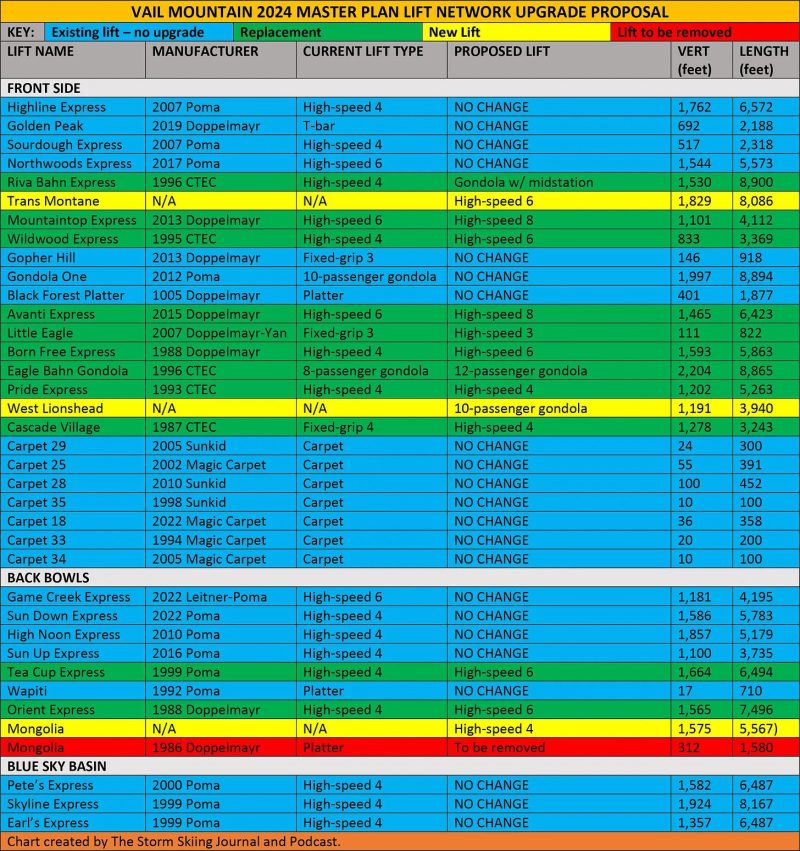The width and height of the screenshot is (800, 851).
Task: Click the yellow 'New Lift' key cell
Action: [x=517, y=32]
